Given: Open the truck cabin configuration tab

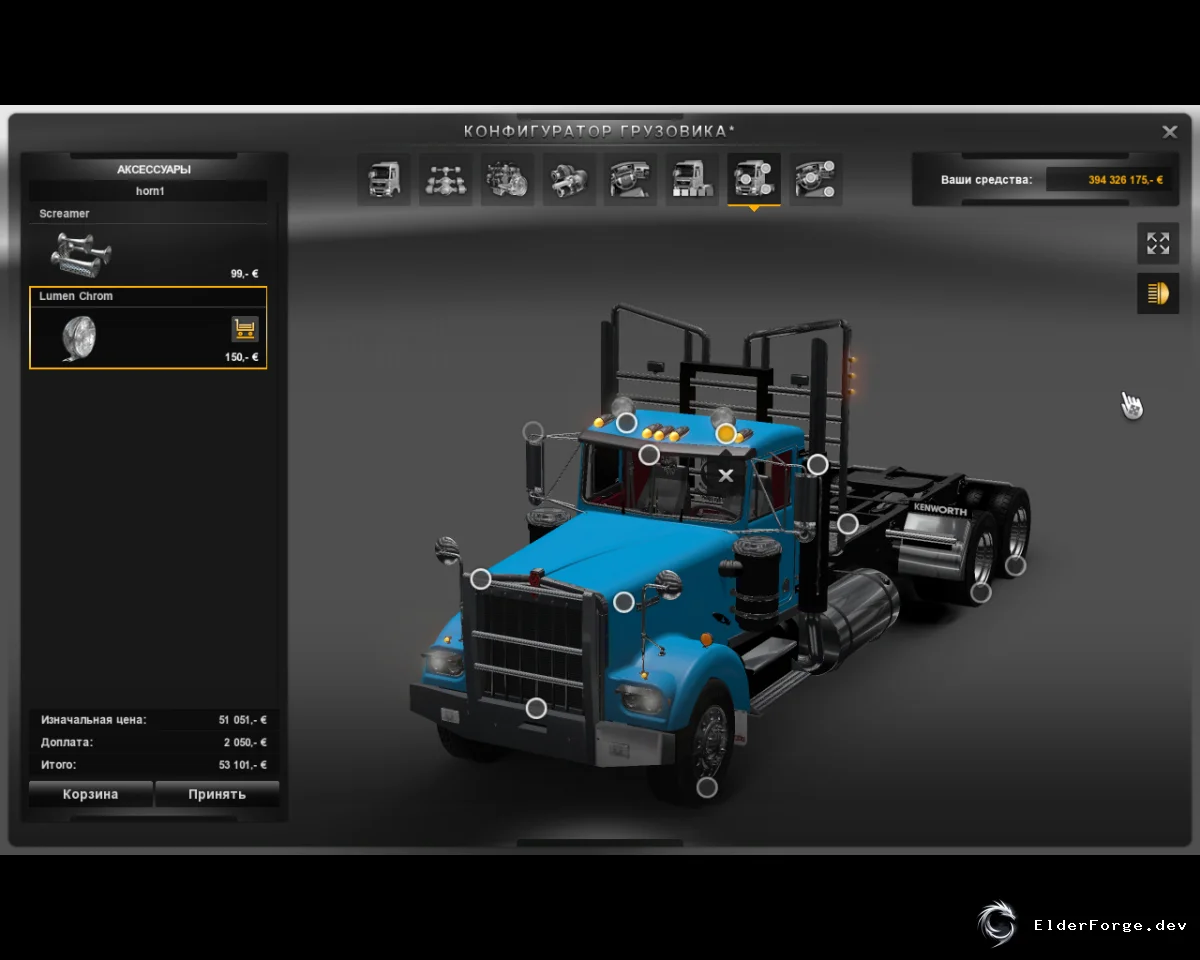Looking at the screenshot, I should point(384,180).
